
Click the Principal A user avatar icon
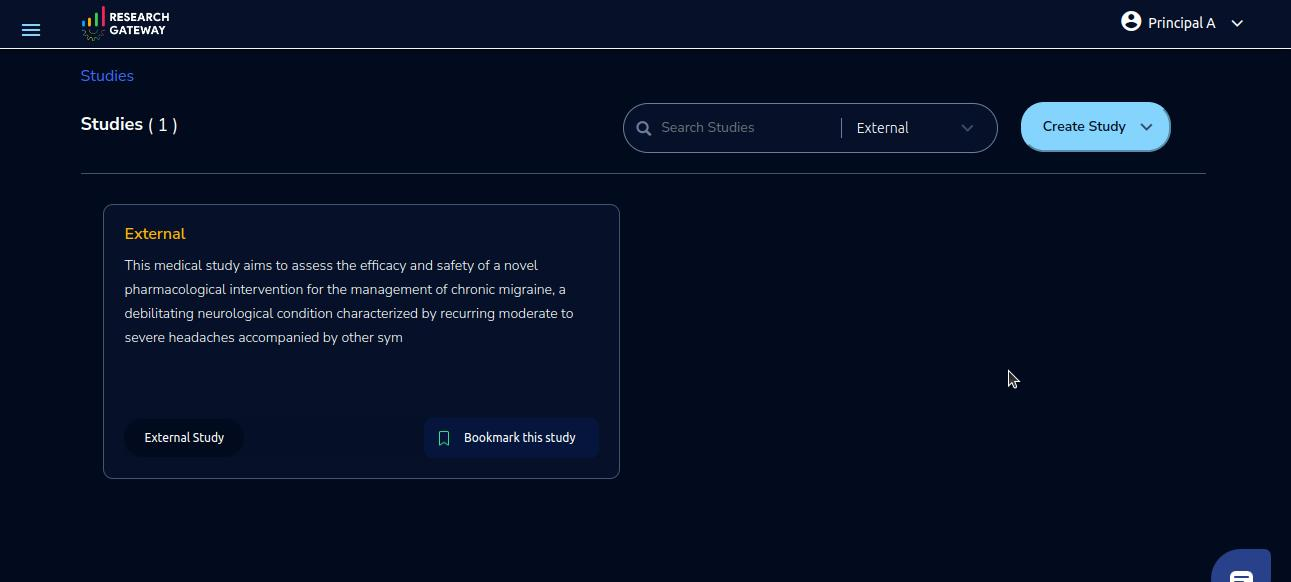coord(1131,22)
